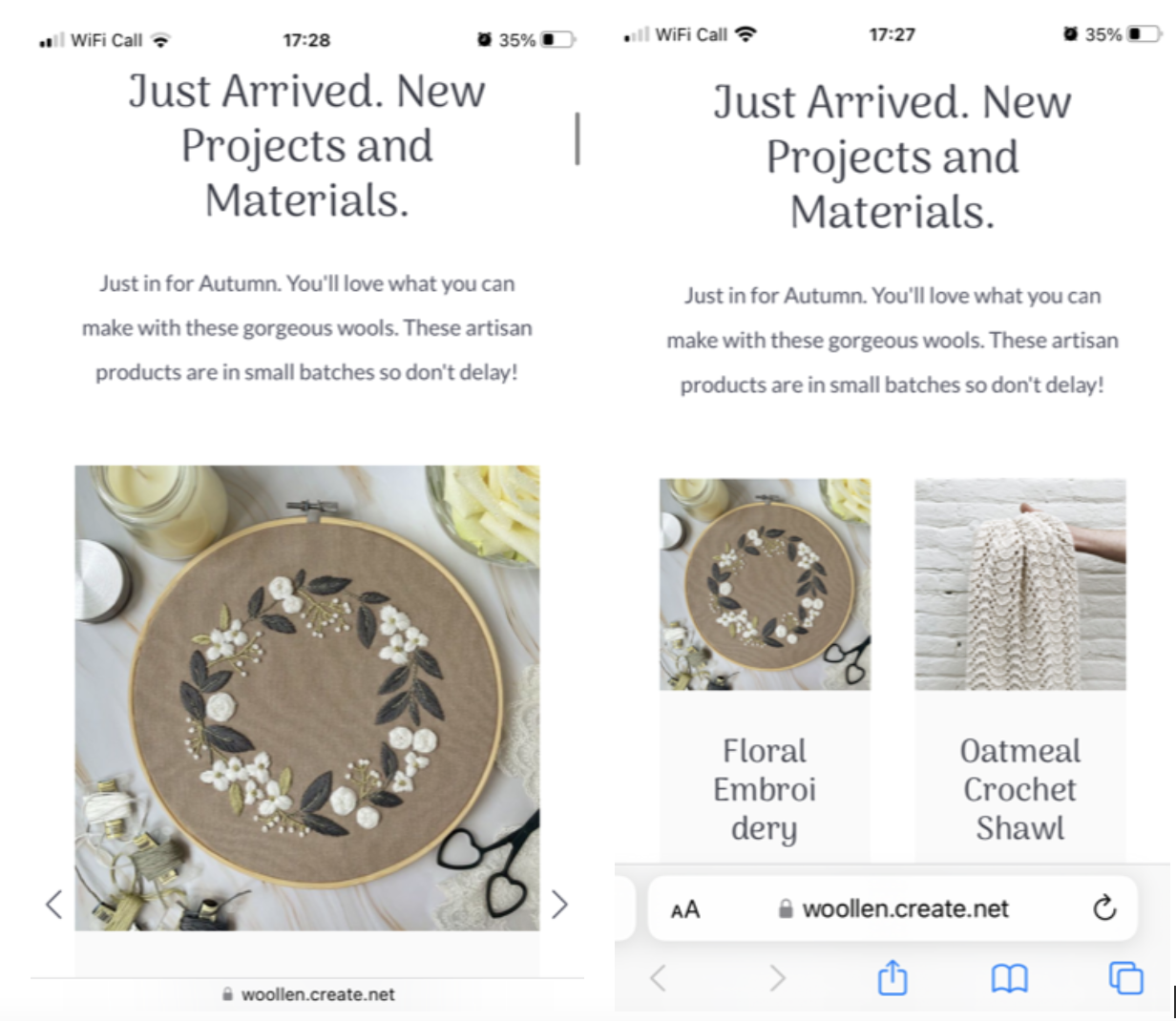Screen dimensions: 1176x1021
Task: Show next carousel slide with right chevron
Action: tap(559, 904)
